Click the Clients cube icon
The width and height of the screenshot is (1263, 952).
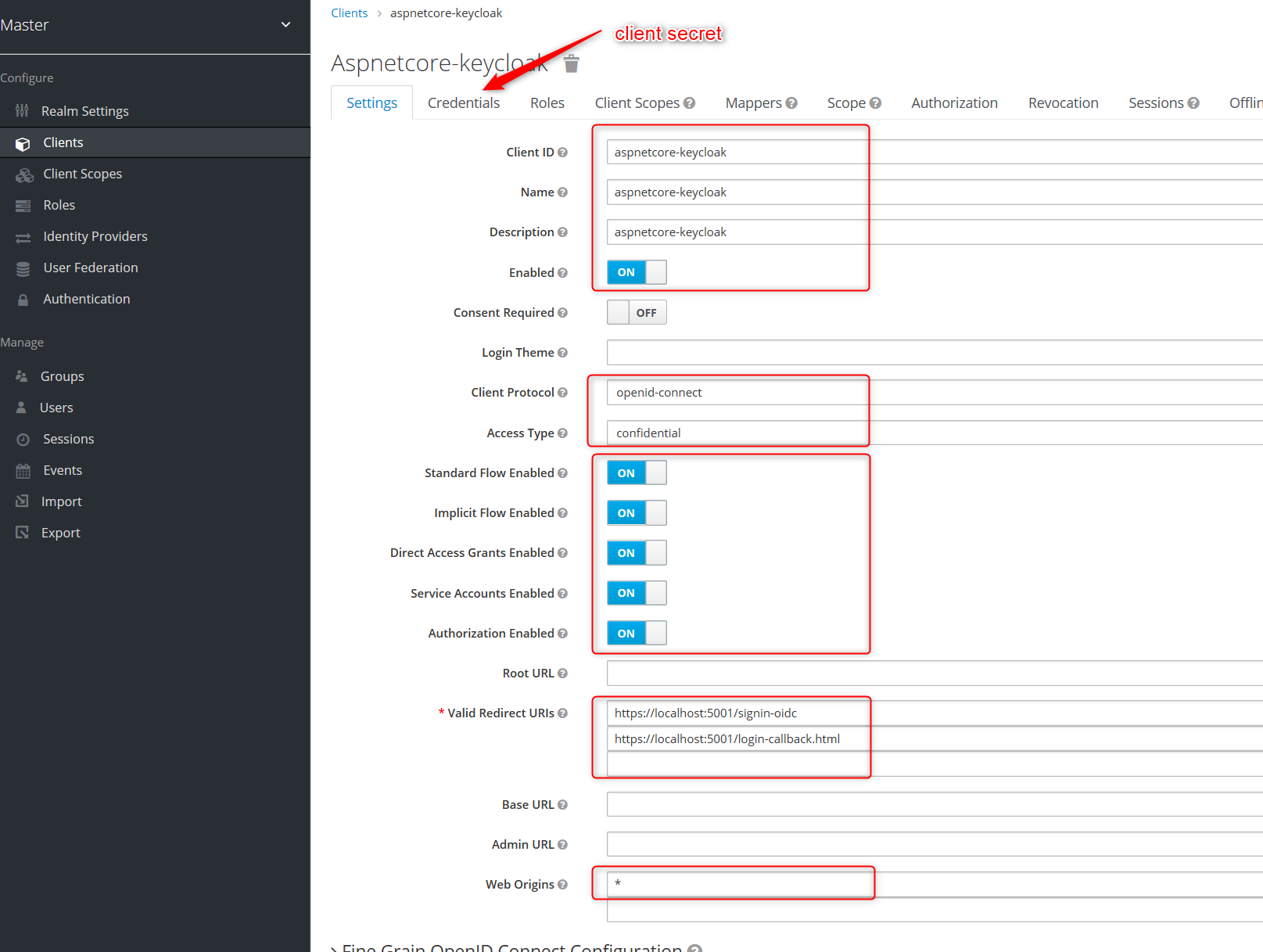pos(23,143)
